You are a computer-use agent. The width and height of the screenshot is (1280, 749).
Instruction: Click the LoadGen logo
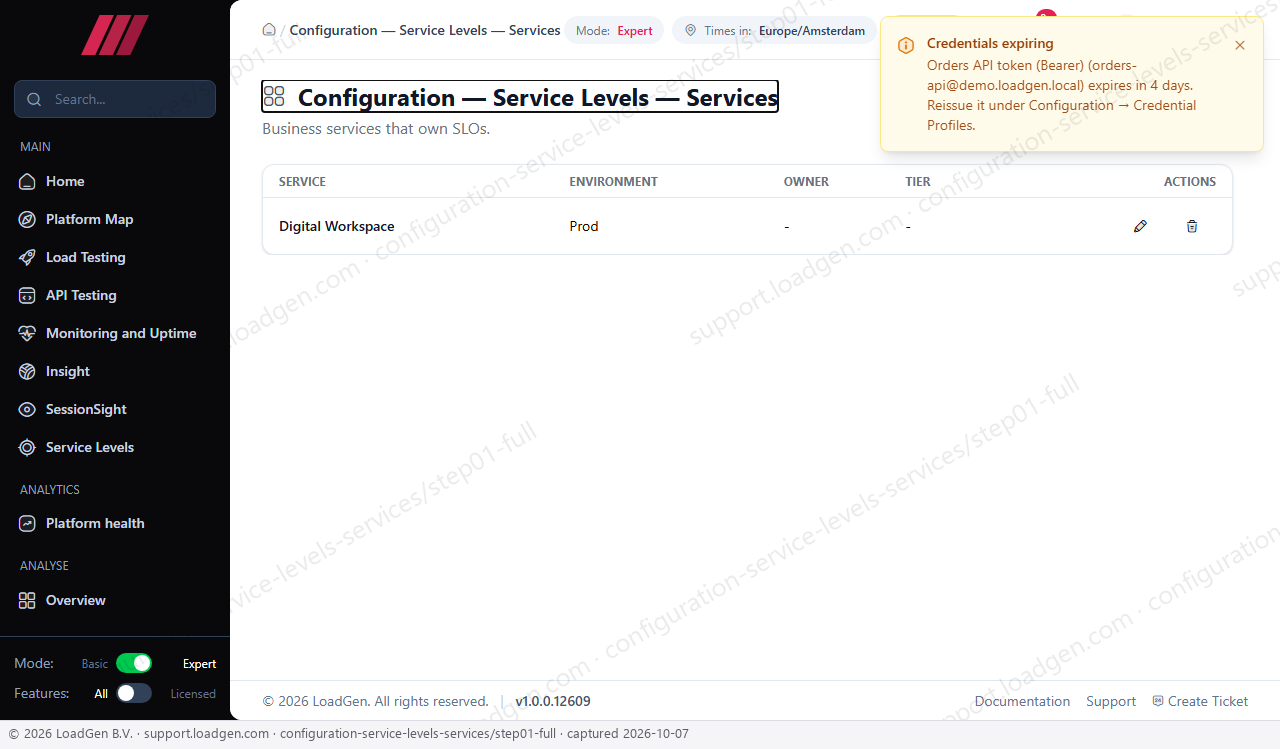[x=115, y=35]
